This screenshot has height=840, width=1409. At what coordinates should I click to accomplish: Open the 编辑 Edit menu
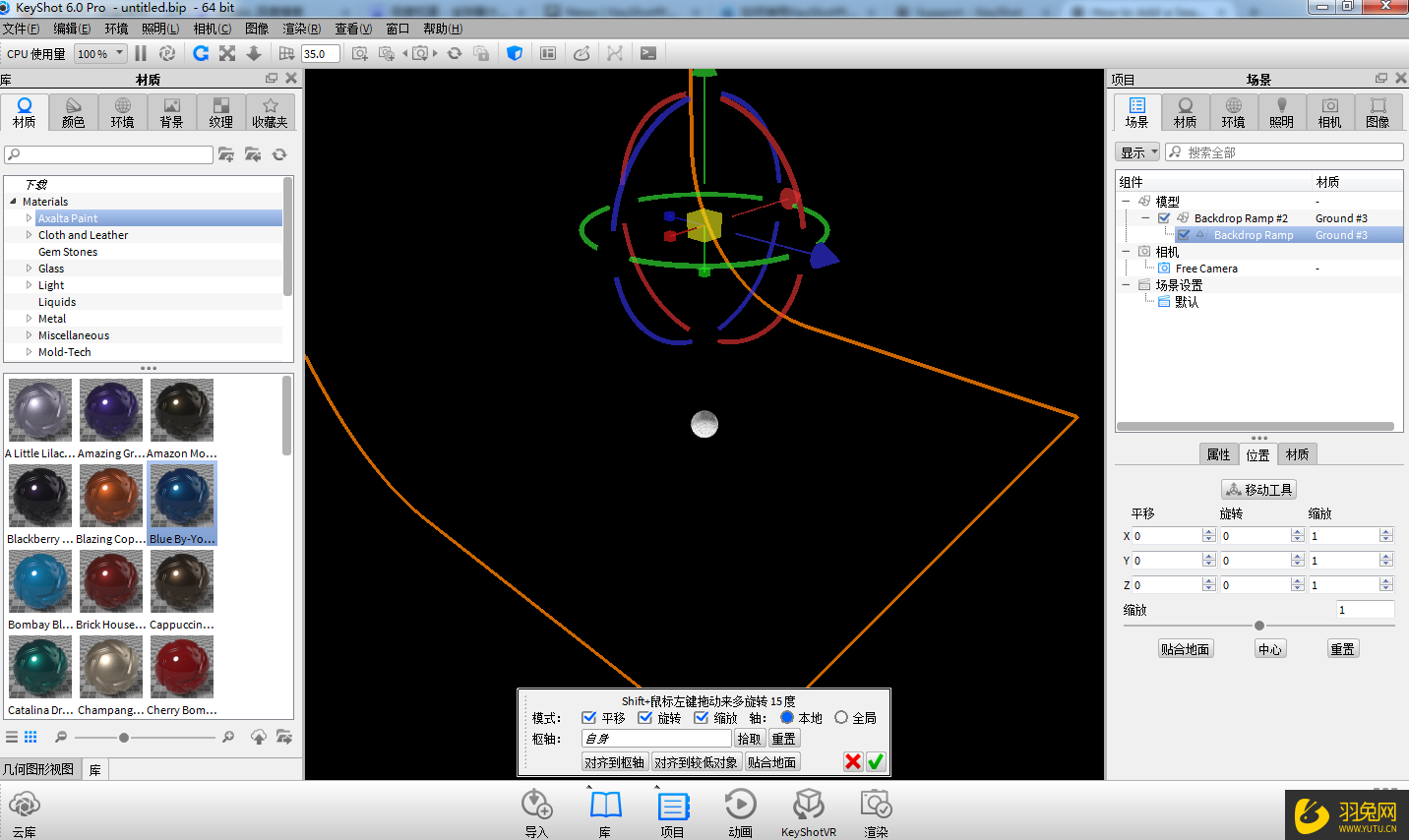point(72,29)
